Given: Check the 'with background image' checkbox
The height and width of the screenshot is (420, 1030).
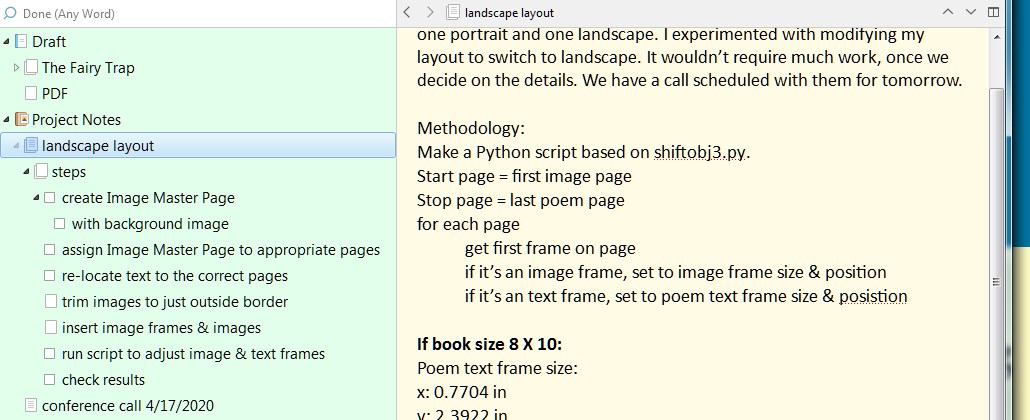Looking at the screenshot, I should [60, 224].
